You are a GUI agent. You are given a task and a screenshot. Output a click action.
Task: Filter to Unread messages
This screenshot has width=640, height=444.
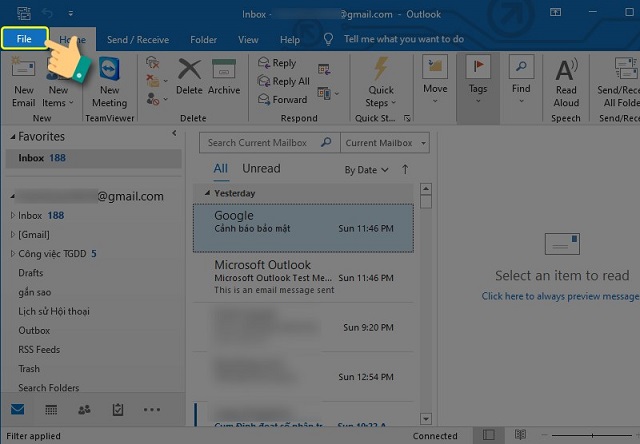coord(261,169)
